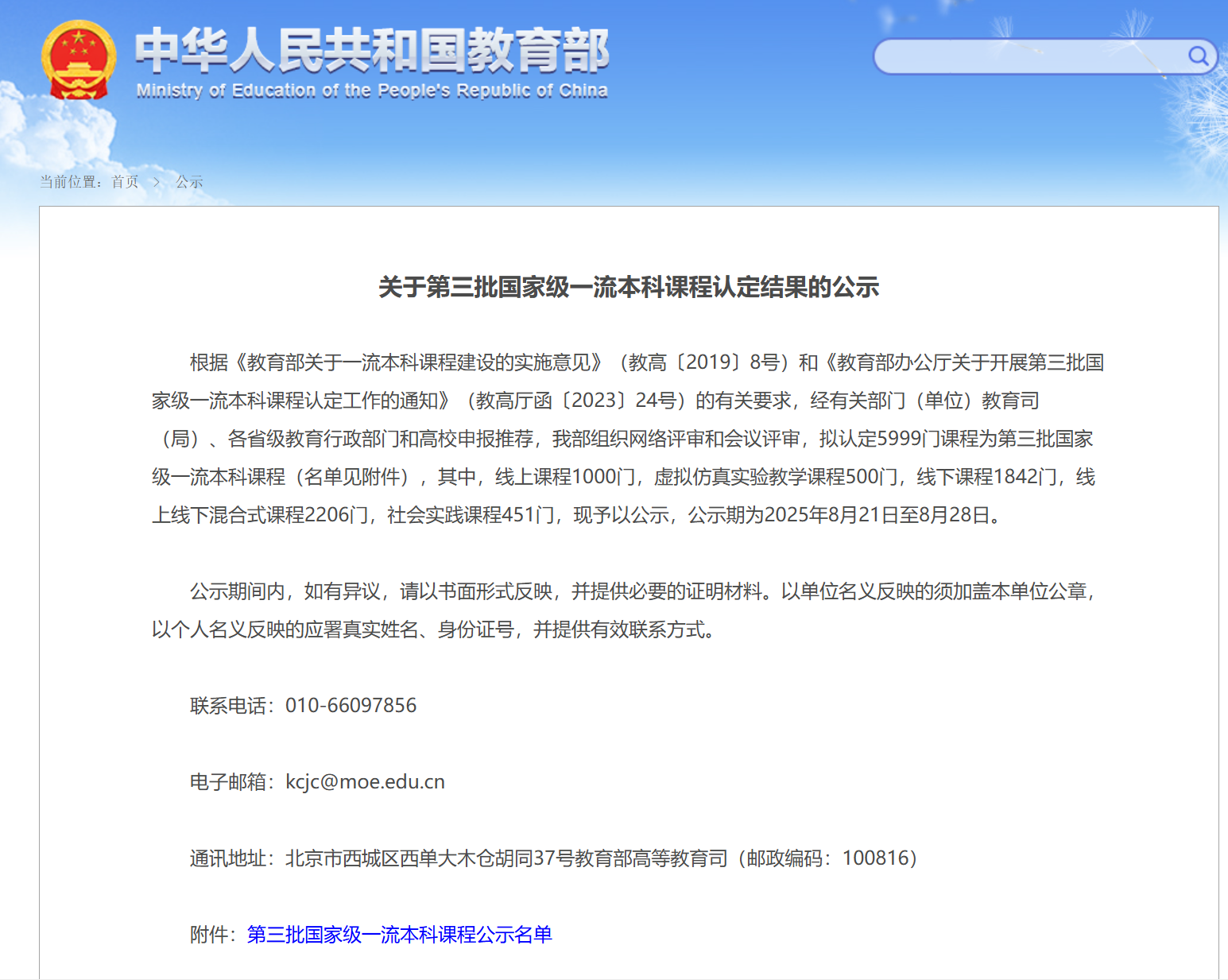1228x980 pixels.
Task: Click the email address kcjc@moe.edu.cn
Action: click(x=365, y=781)
